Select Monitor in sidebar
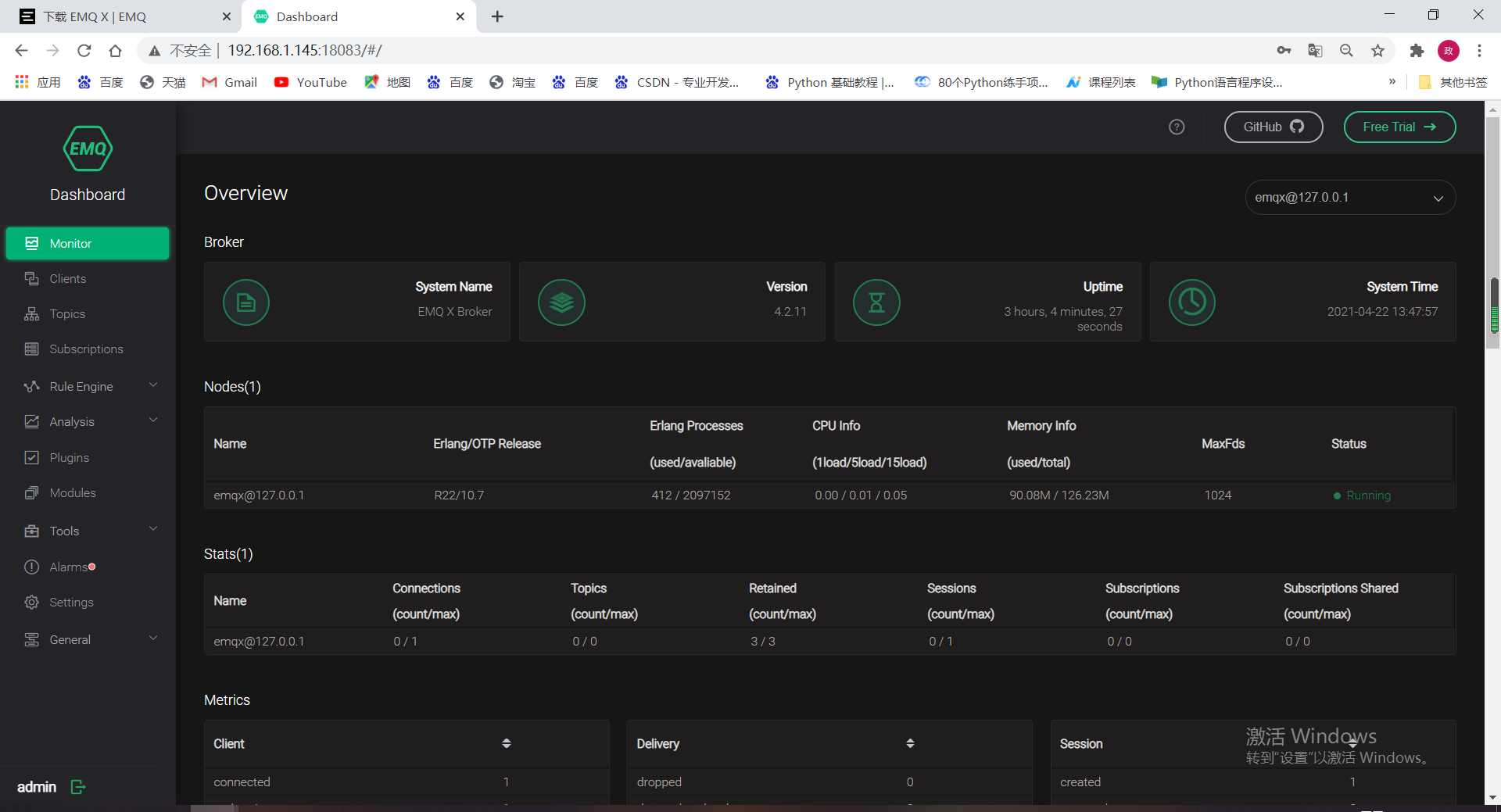1501x812 pixels. point(88,243)
